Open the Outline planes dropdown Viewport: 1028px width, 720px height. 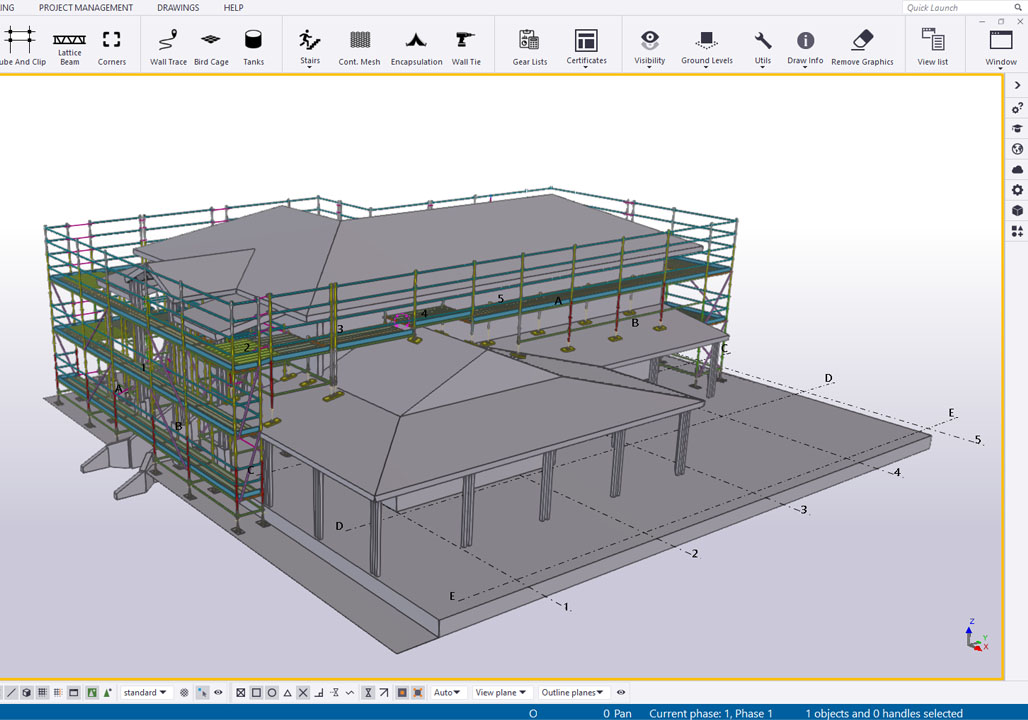pyautogui.click(x=572, y=692)
